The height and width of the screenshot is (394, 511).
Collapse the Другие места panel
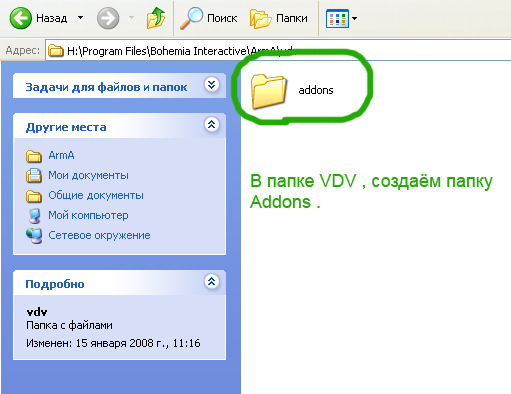212,125
